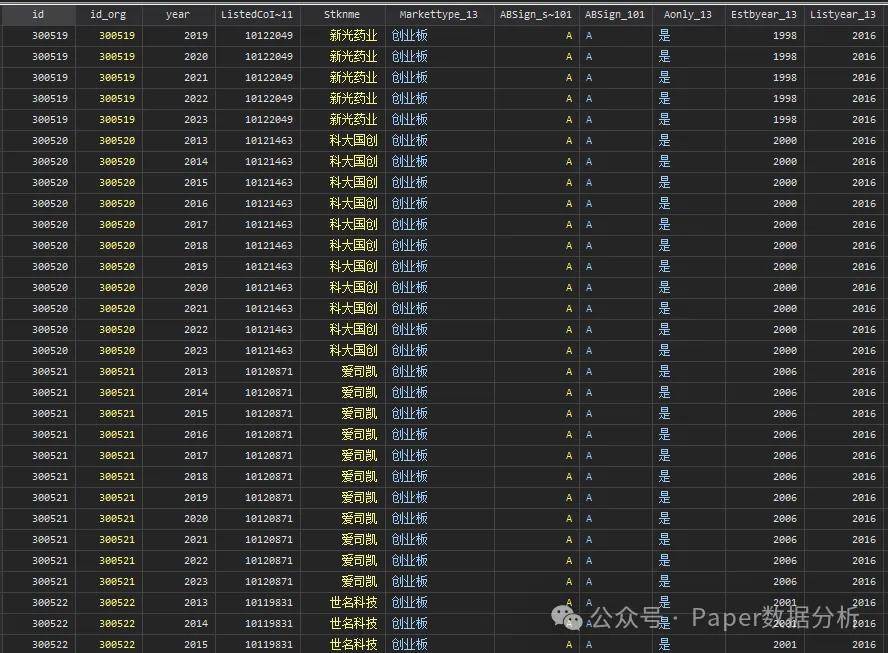This screenshot has width=888, height=653.
Task: Click 爱司凯 cell in the 2013 row
Action: tap(360, 372)
